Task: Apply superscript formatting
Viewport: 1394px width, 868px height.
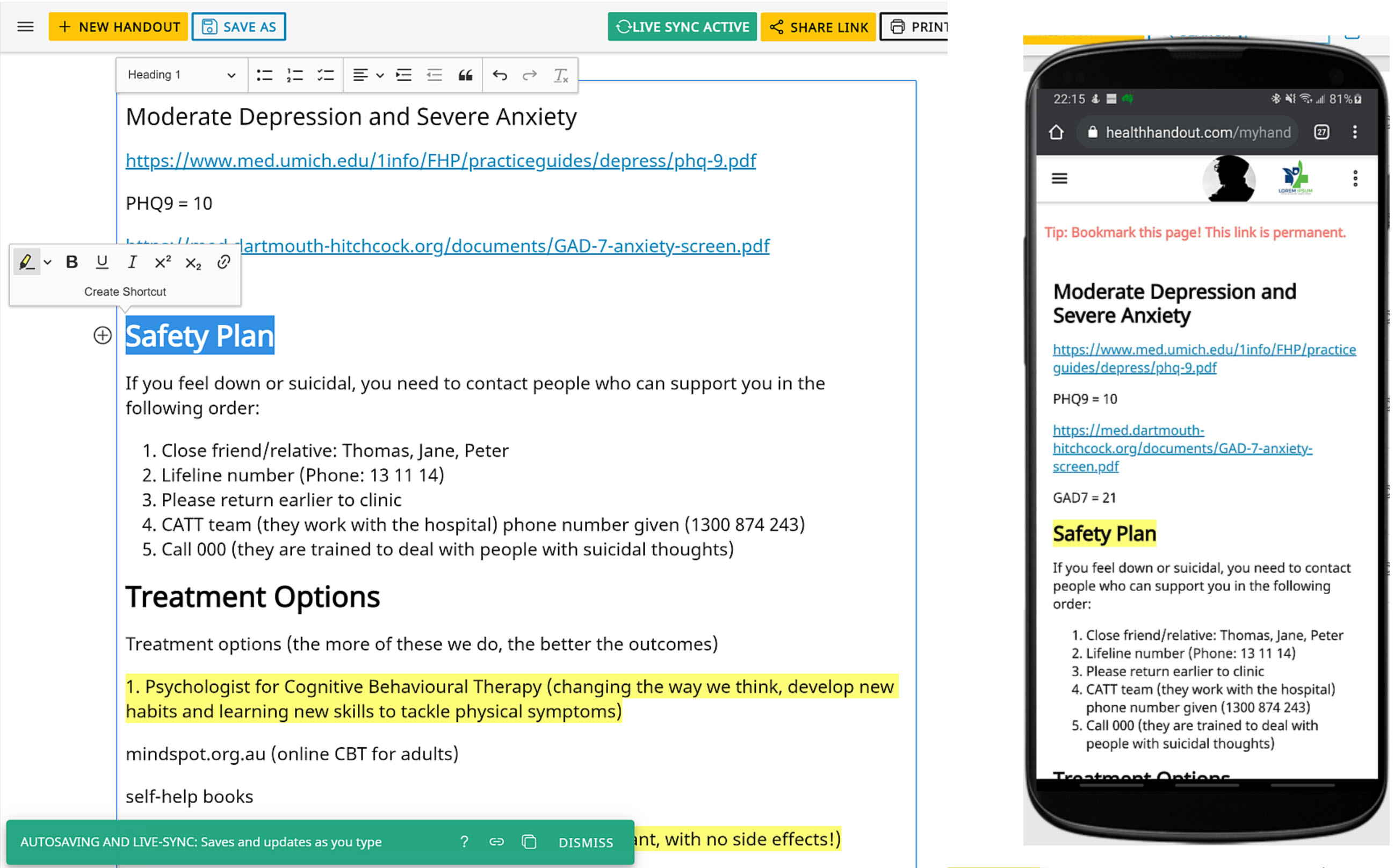Action: coord(163,262)
